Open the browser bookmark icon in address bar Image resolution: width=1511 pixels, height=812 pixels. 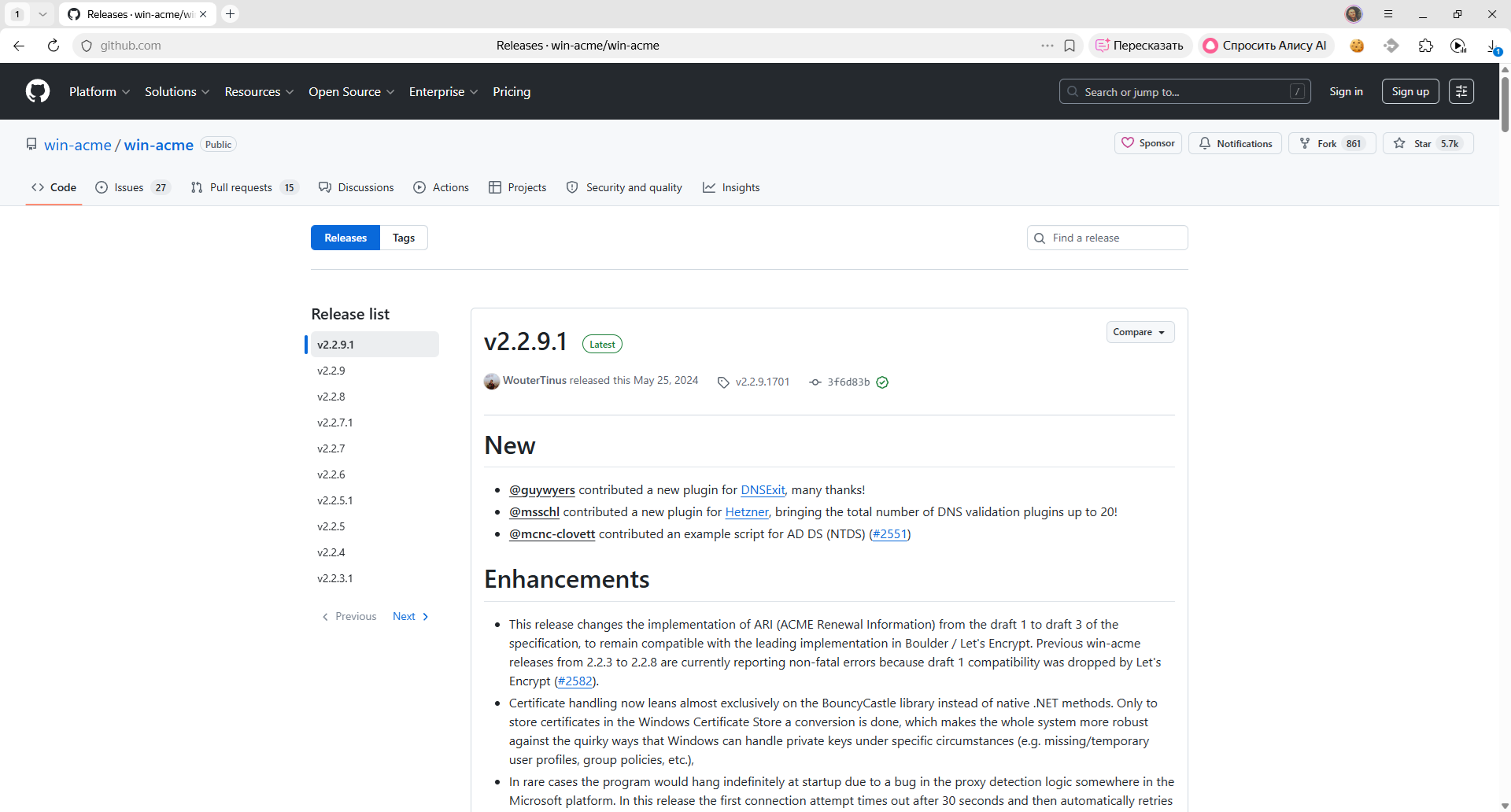point(1070,46)
